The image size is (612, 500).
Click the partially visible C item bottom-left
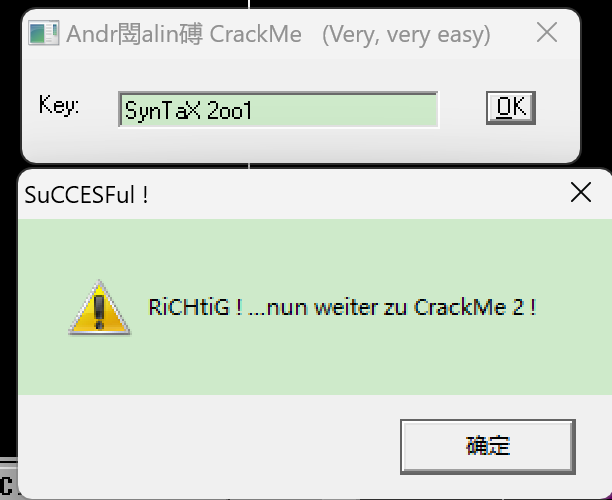click(8, 484)
